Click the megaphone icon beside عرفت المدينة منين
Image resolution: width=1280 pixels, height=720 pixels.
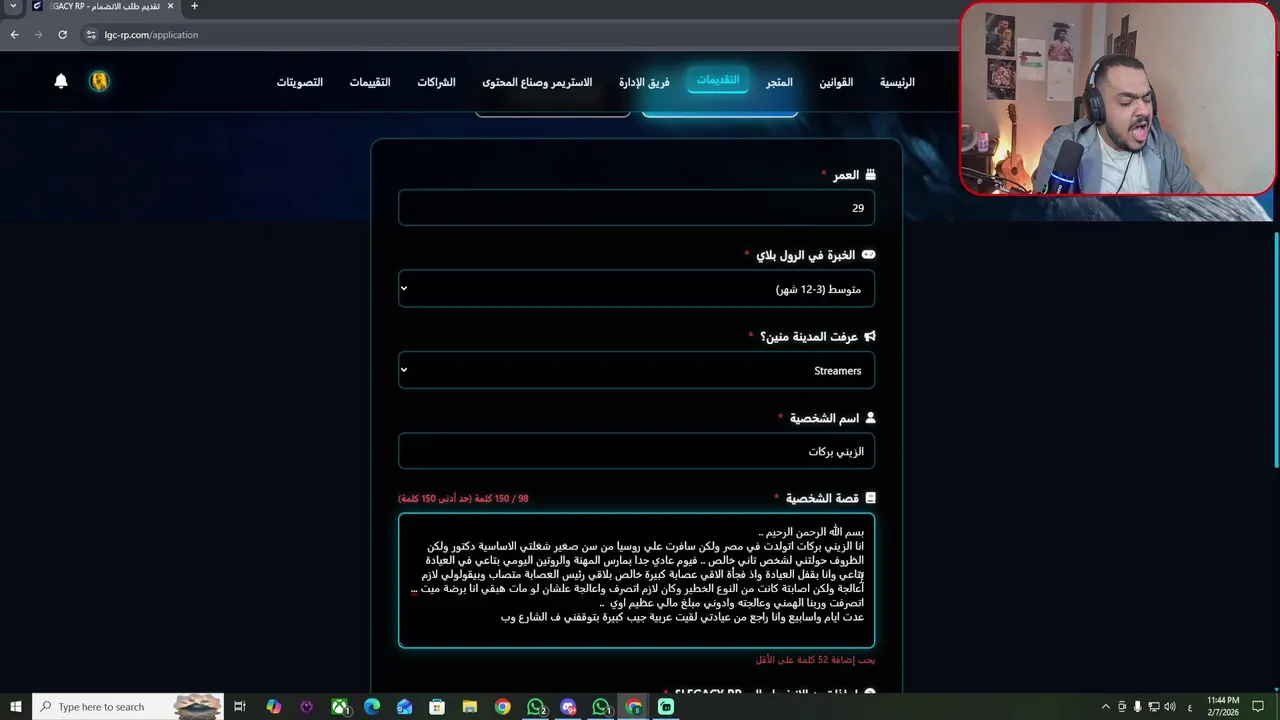tap(869, 337)
